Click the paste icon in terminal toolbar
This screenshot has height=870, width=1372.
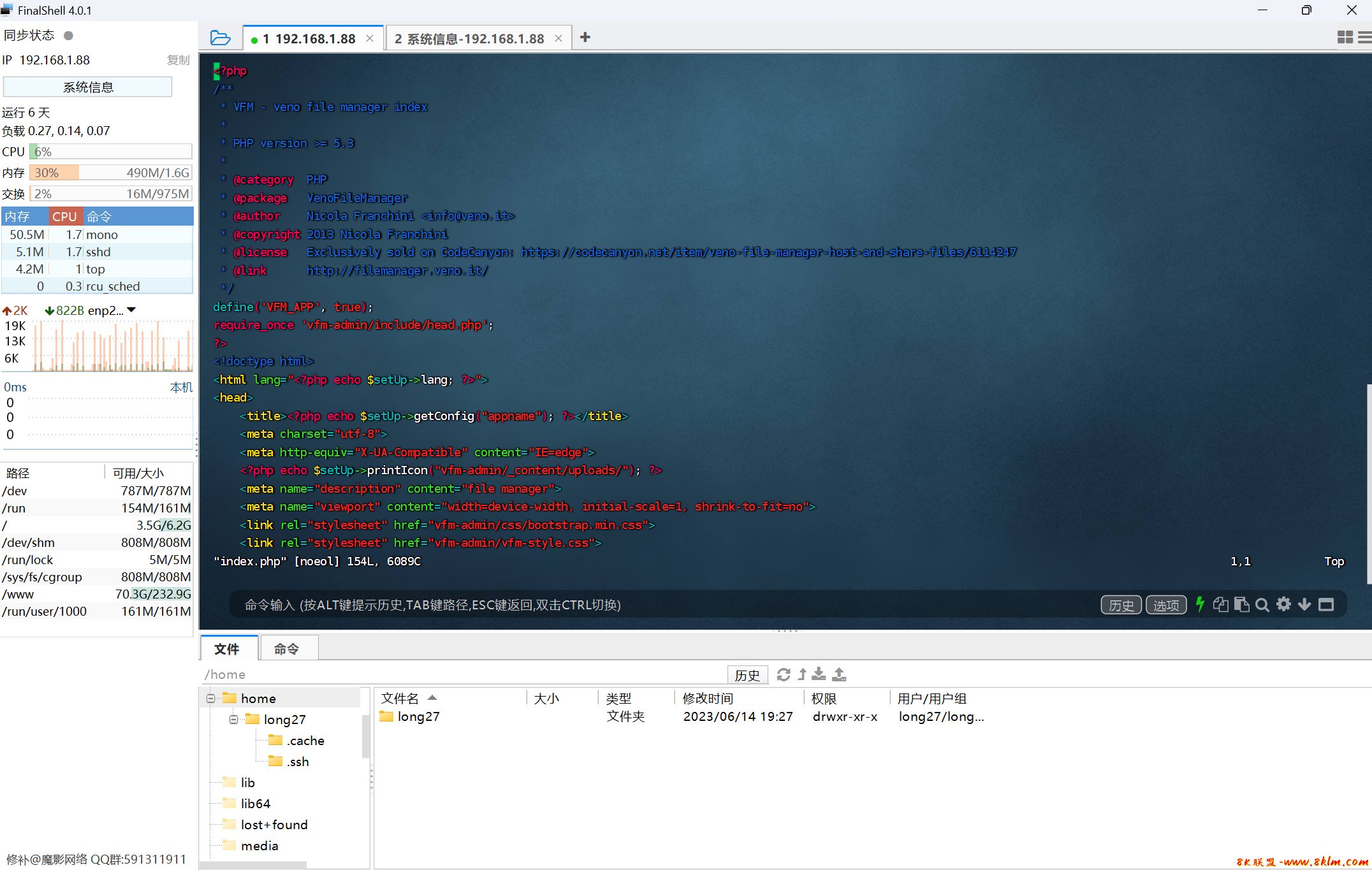click(x=1241, y=604)
